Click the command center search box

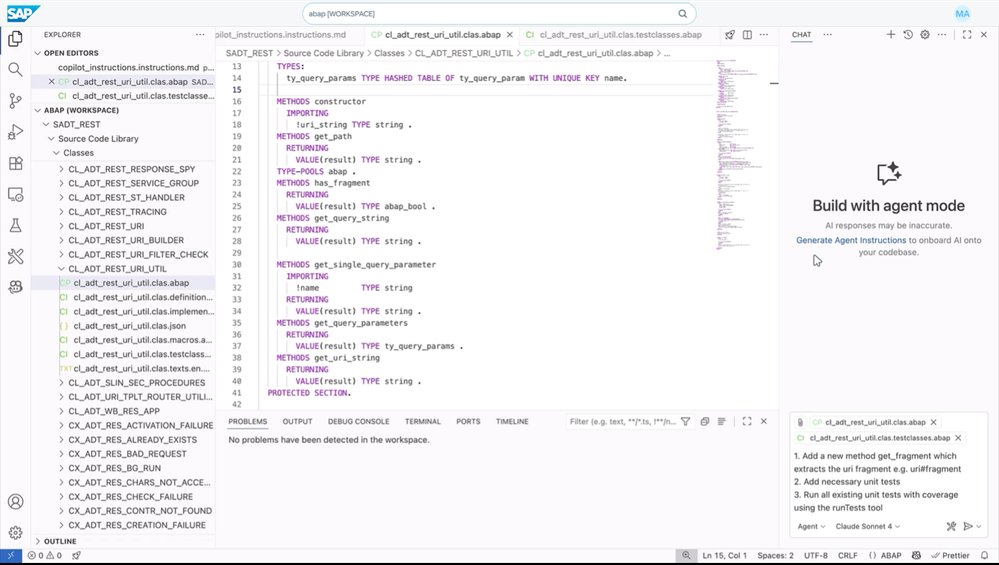pyautogui.click(x=499, y=13)
